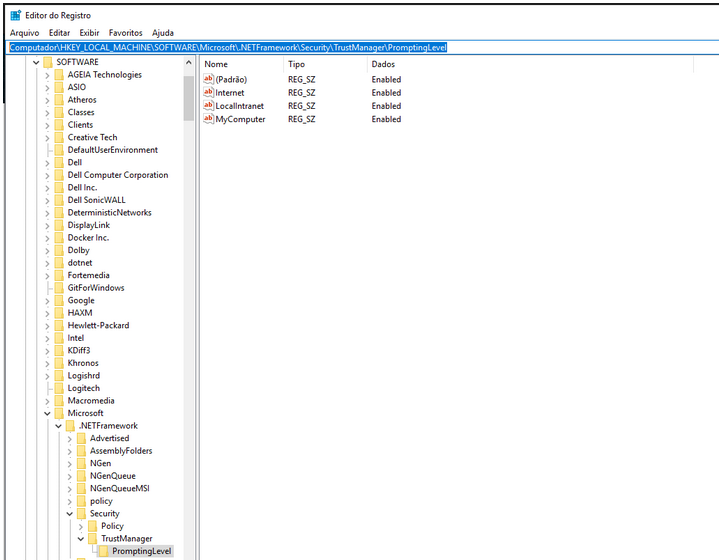This screenshot has width=722, height=560.
Task: Select the Hewlett-Packard key
Action: pos(98,325)
